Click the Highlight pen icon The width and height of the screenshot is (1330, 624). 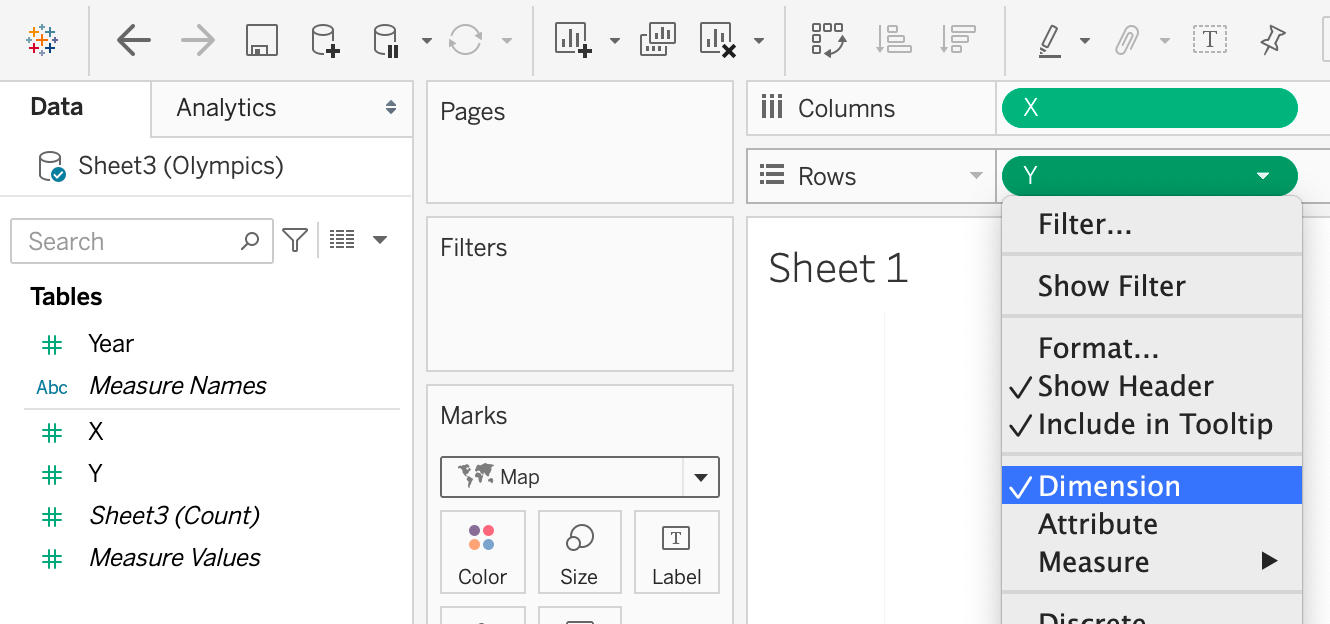[1049, 40]
